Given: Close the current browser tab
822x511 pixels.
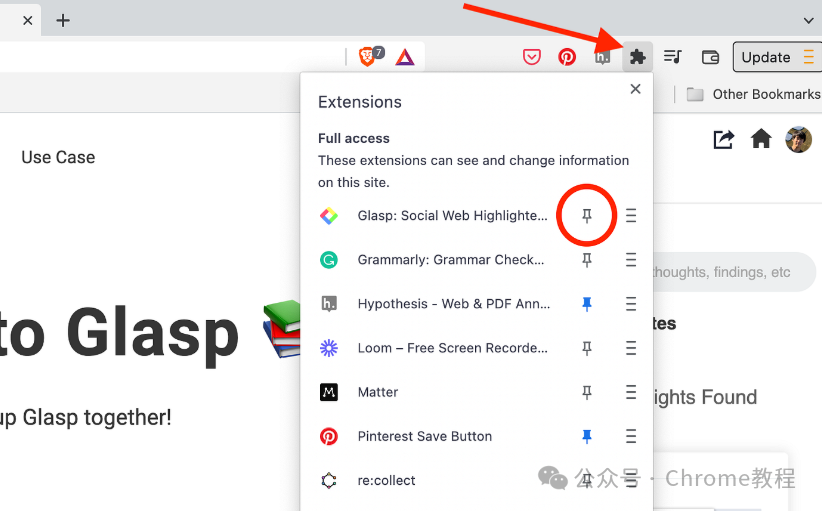Looking at the screenshot, I should click(x=28, y=20).
